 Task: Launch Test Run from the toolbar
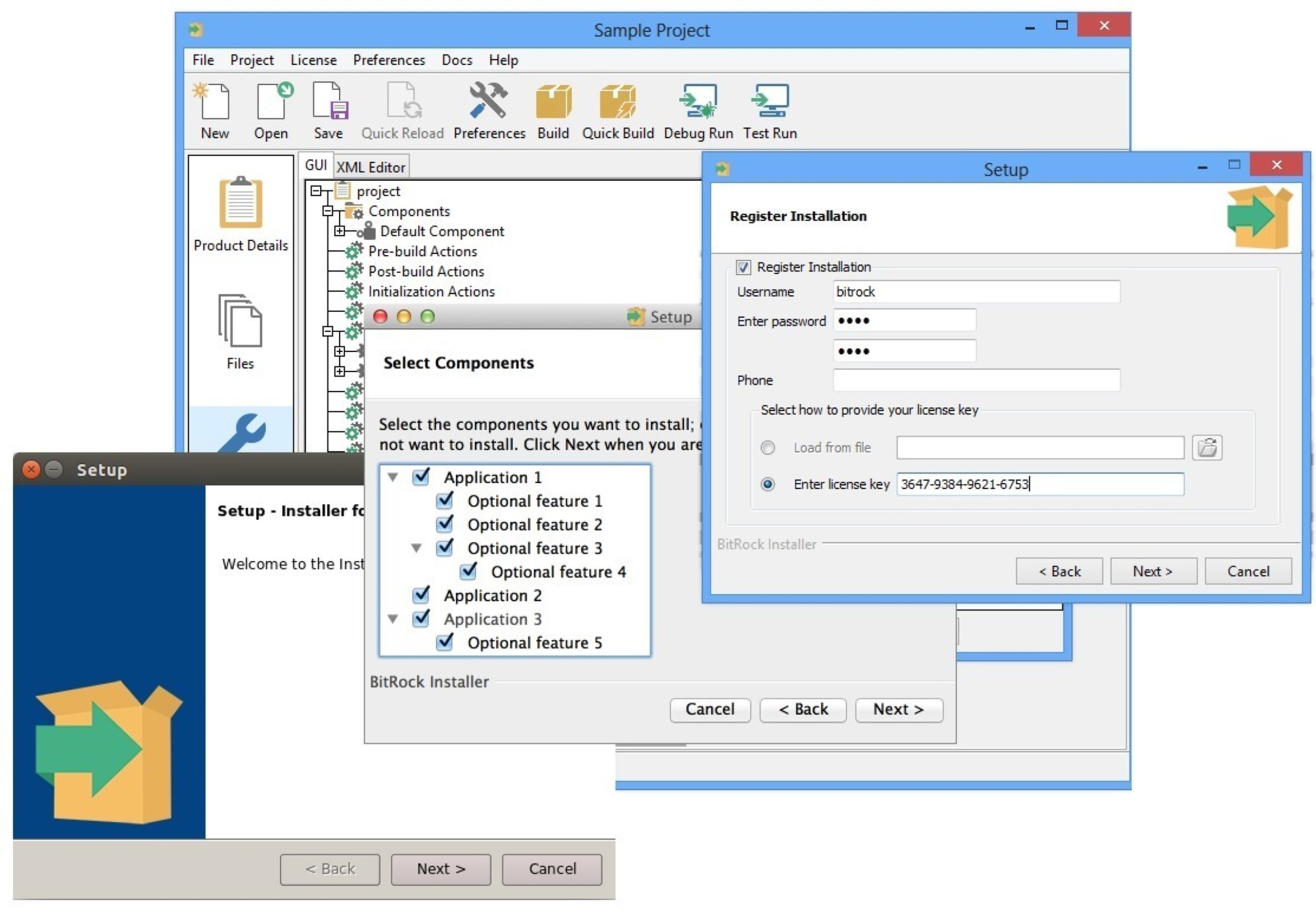[770, 101]
